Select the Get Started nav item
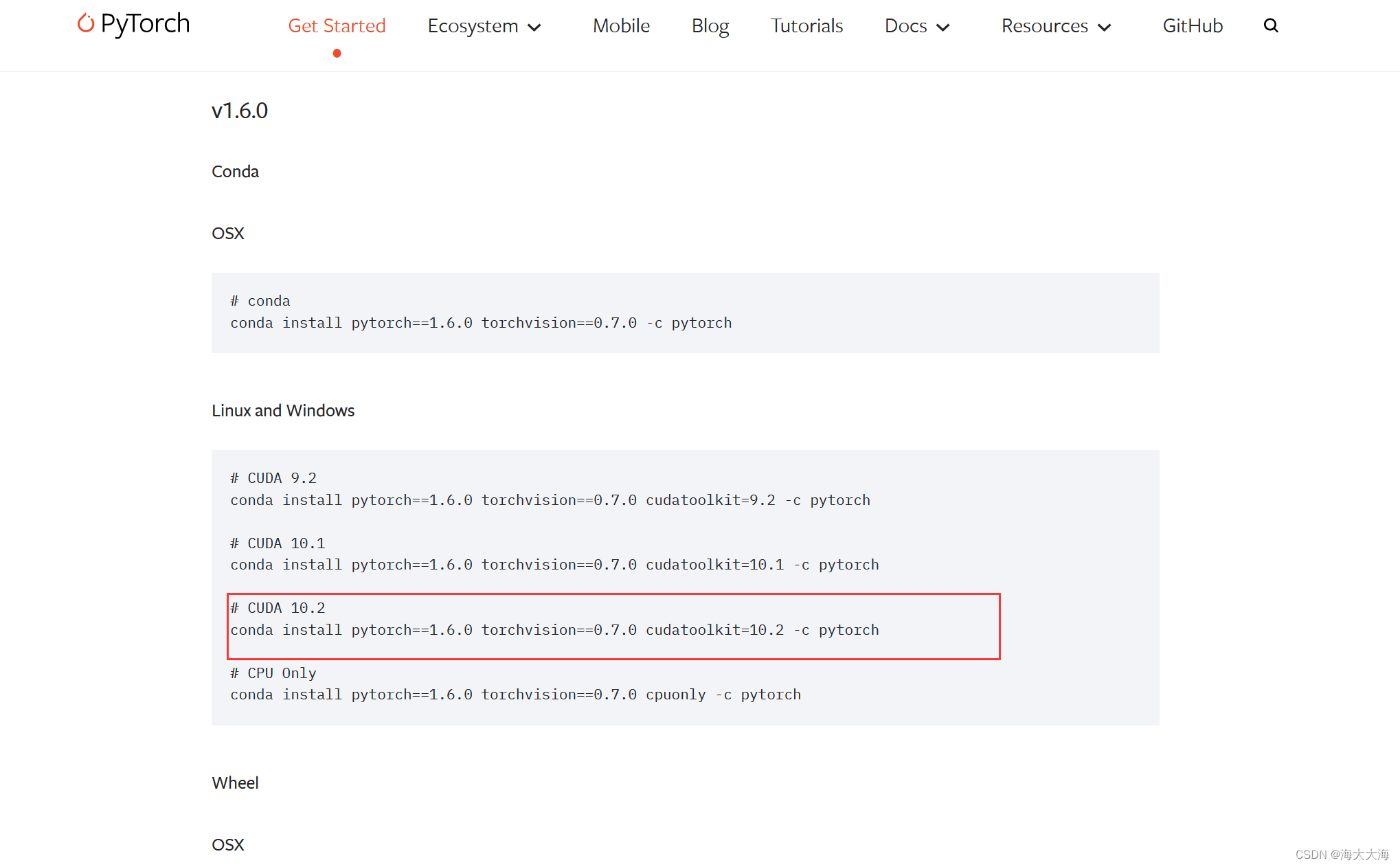The height and width of the screenshot is (867, 1400). tap(337, 25)
